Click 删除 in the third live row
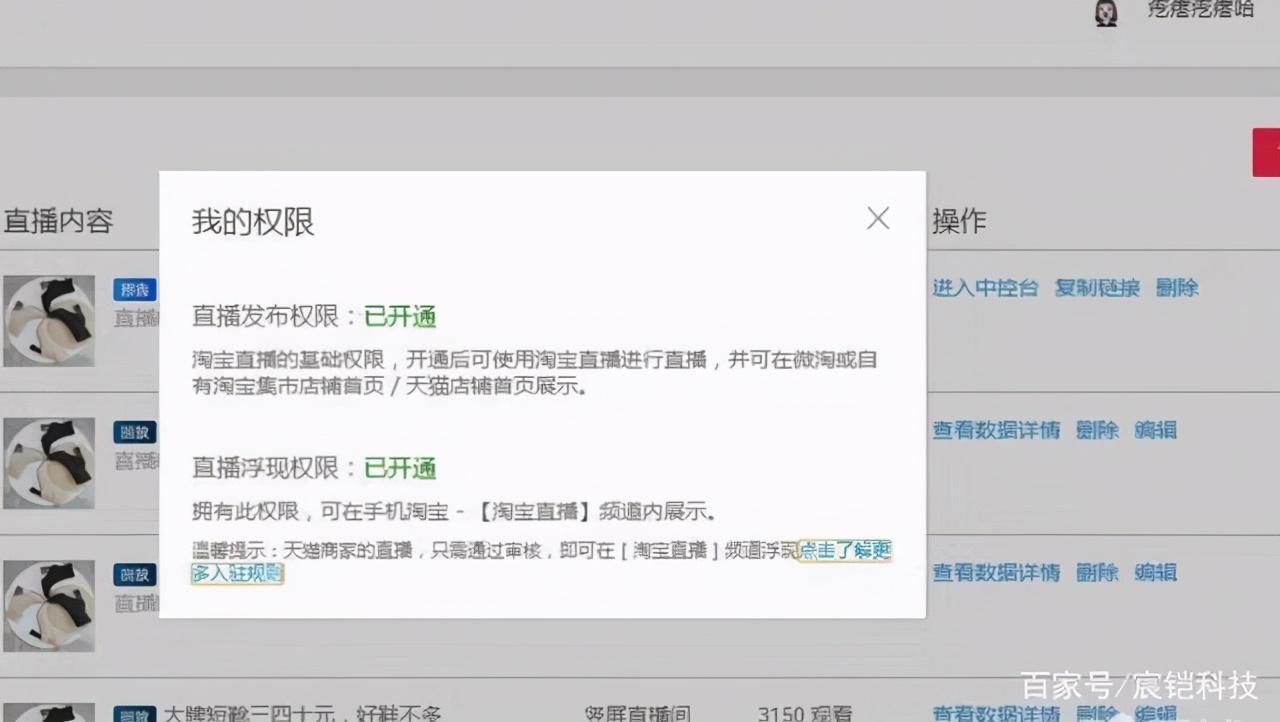The image size is (1280, 722). [1097, 573]
